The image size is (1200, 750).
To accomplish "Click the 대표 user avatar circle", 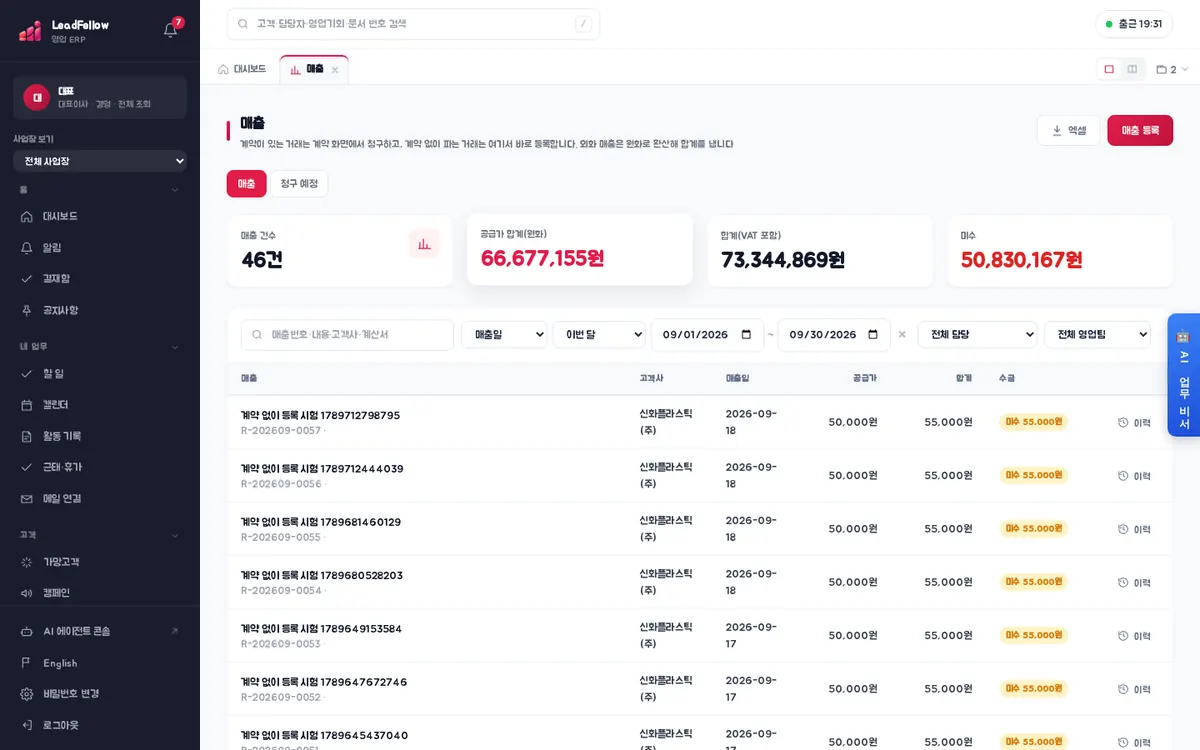I will (37, 97).
